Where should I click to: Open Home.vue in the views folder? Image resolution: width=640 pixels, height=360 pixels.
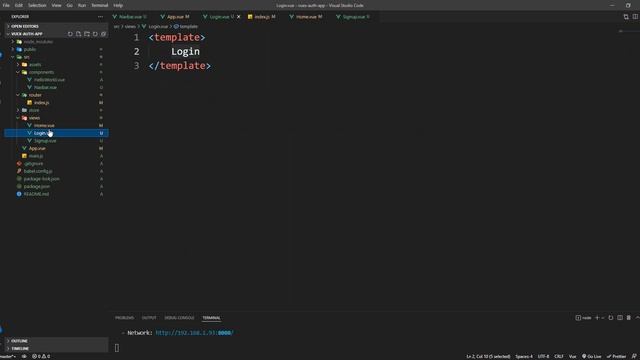pos(56,125)
